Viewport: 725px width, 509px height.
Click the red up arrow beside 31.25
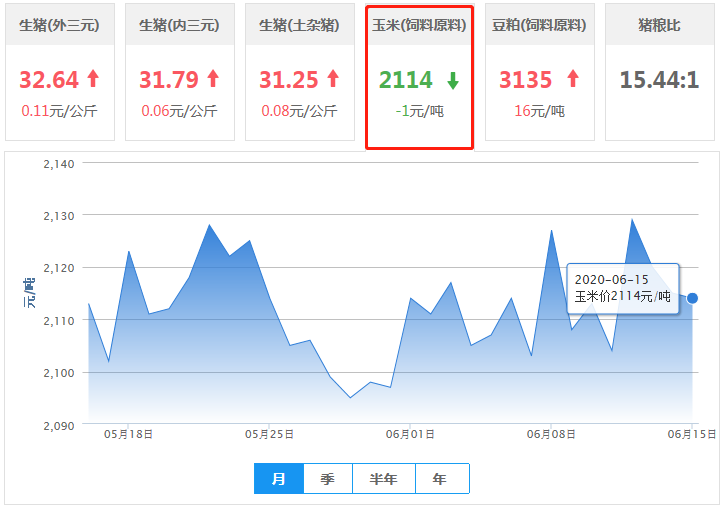(x=333, y=79)
